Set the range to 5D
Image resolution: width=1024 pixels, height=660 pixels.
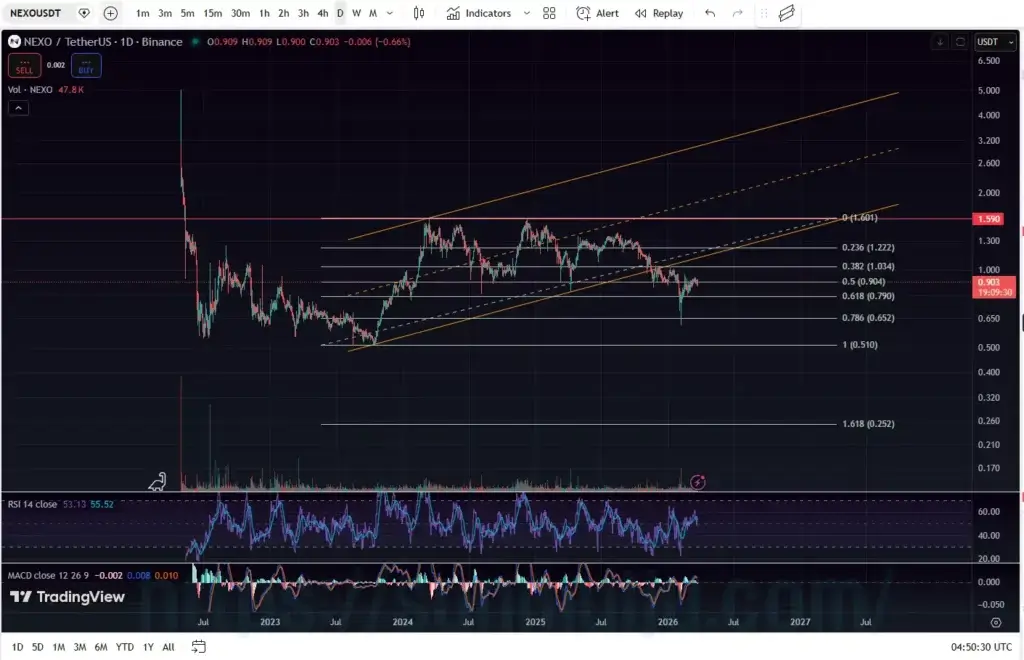click(x=38, y=647)
